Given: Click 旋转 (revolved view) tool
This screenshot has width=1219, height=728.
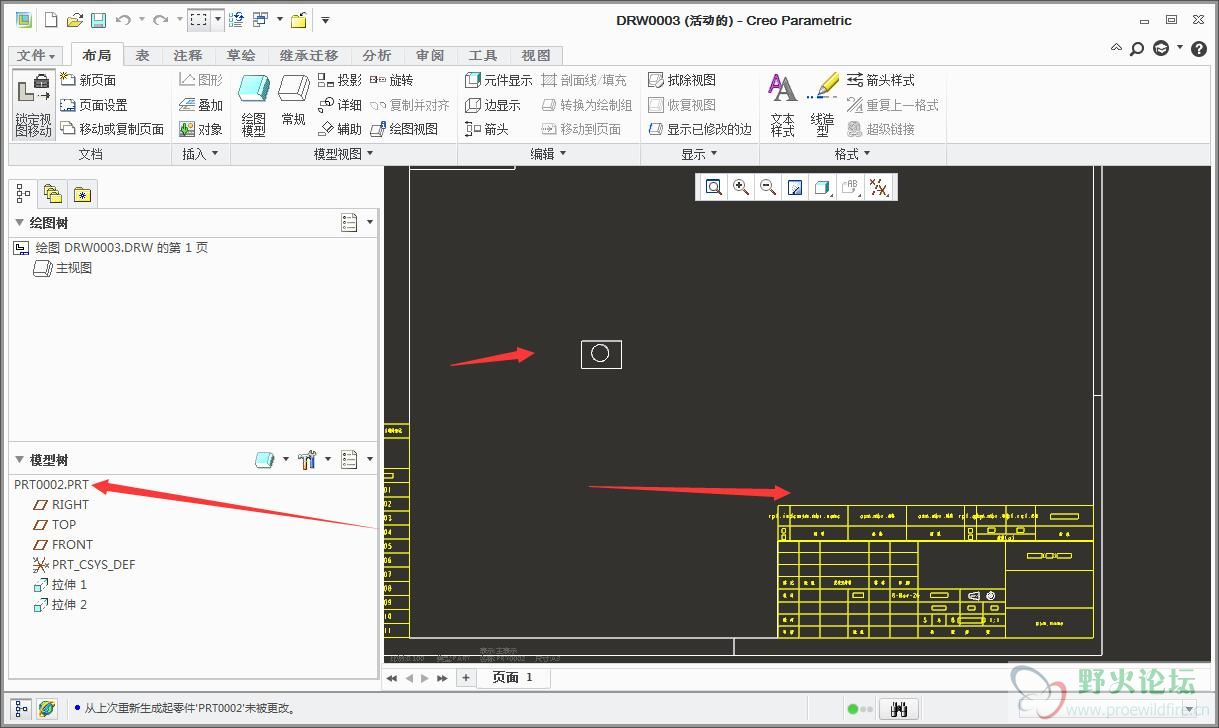Looking at the screenshot, I should tap(391, 80).
